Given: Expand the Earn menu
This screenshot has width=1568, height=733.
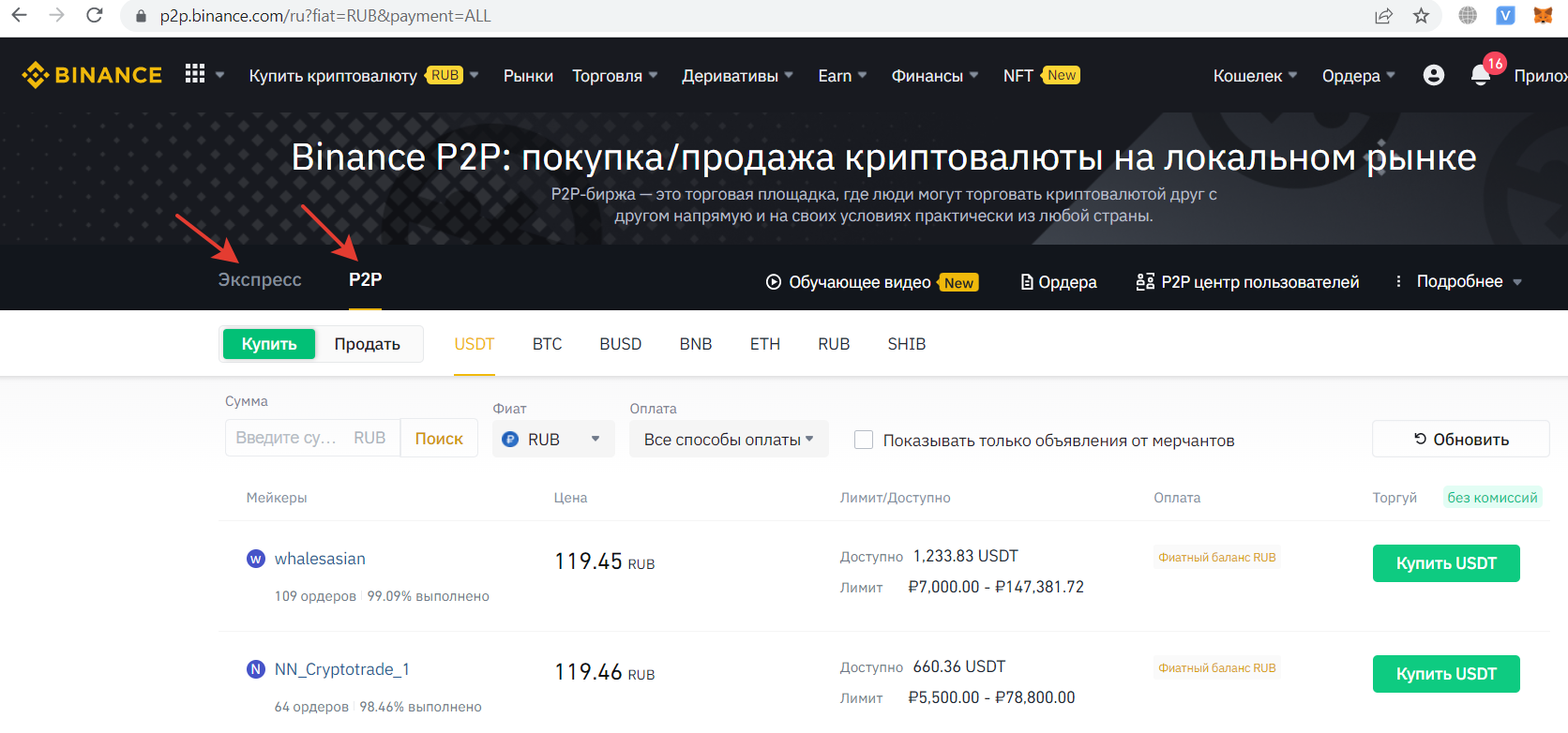Looking at the screenshot, I should [842, 76].
